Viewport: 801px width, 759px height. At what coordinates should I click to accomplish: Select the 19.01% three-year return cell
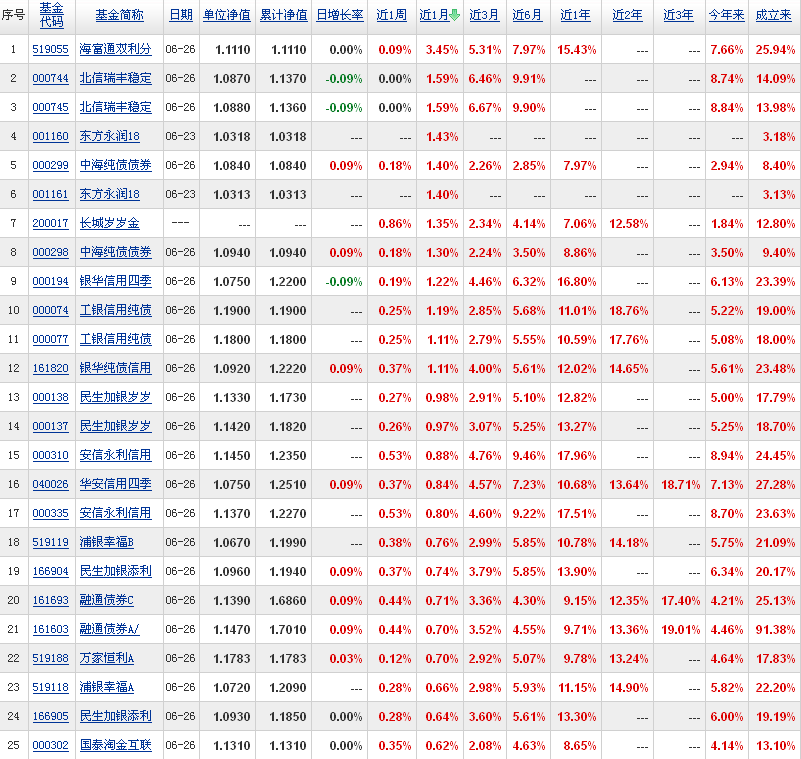(680, 630)
